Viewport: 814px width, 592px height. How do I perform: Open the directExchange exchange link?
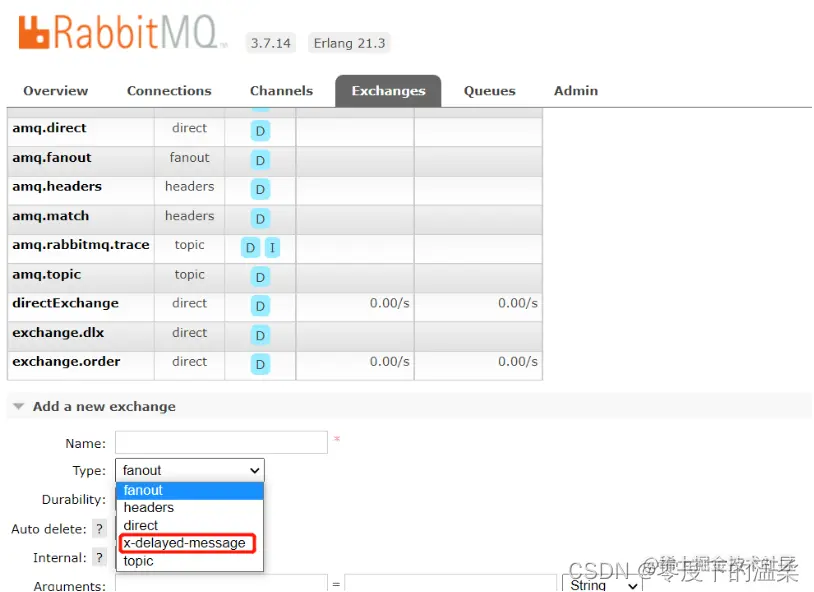[x=65, y=303]
